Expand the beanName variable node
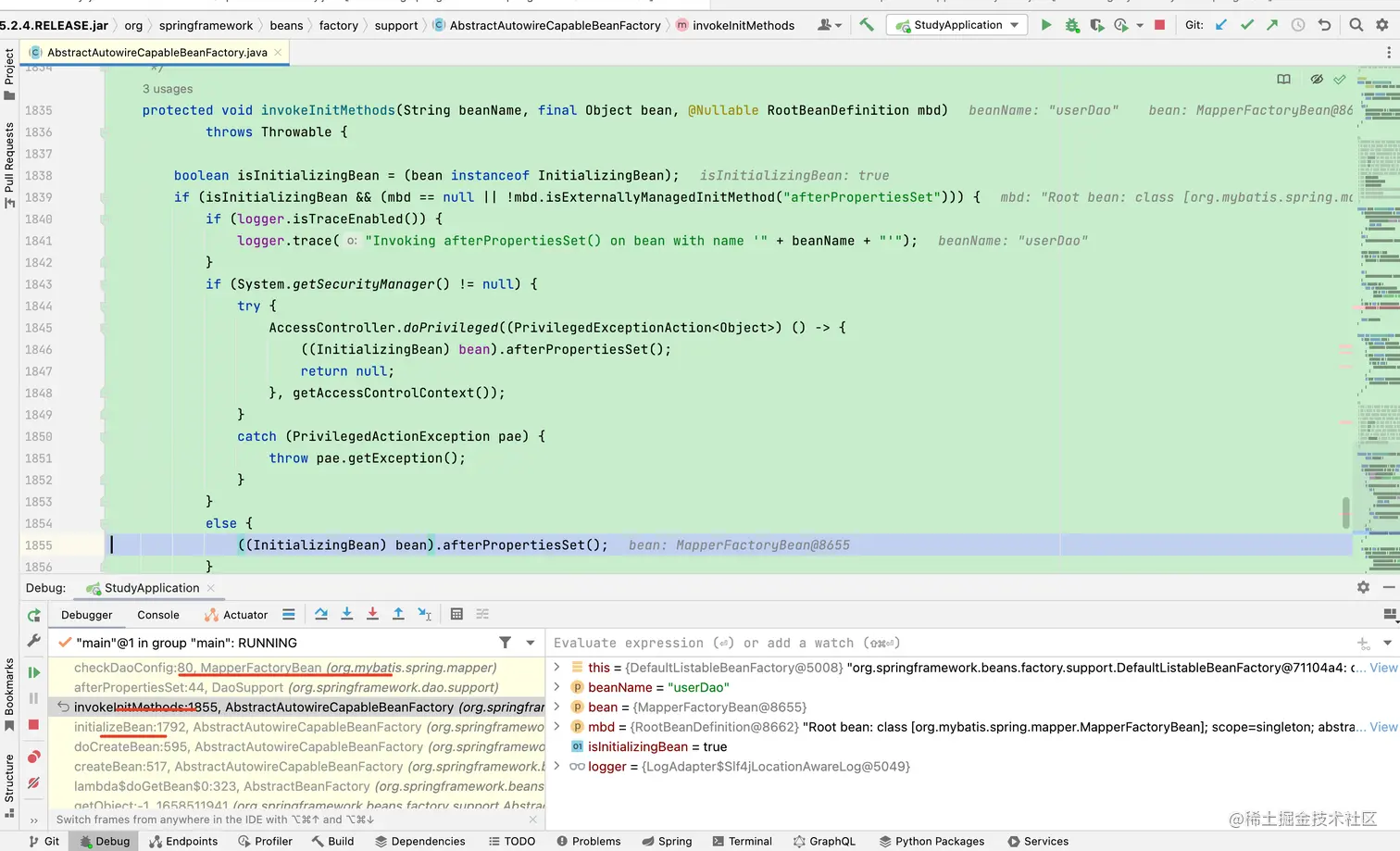This screenshot has width=1400, height=851. pos(556,687)
